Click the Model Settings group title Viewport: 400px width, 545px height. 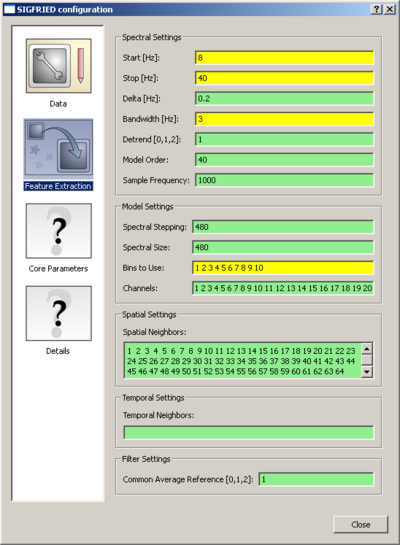click(147, 206)
